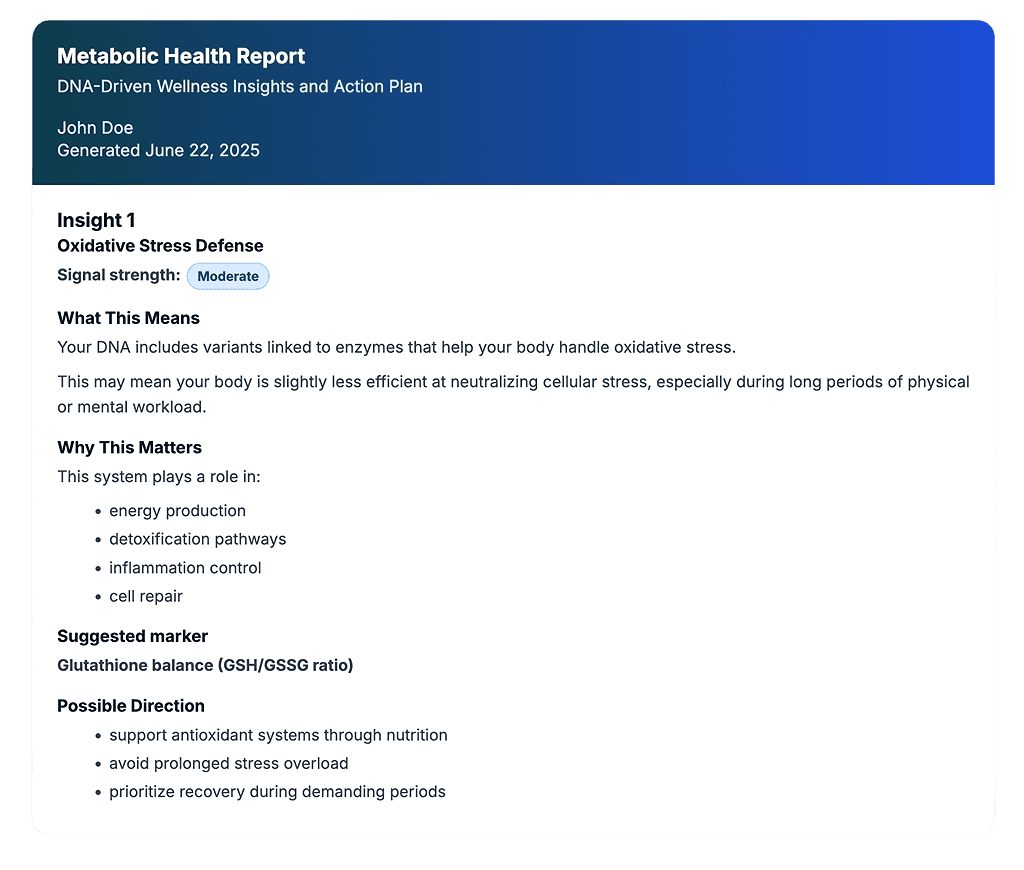
Task: Click the line This system plays a role in
Action: [159, 477]
